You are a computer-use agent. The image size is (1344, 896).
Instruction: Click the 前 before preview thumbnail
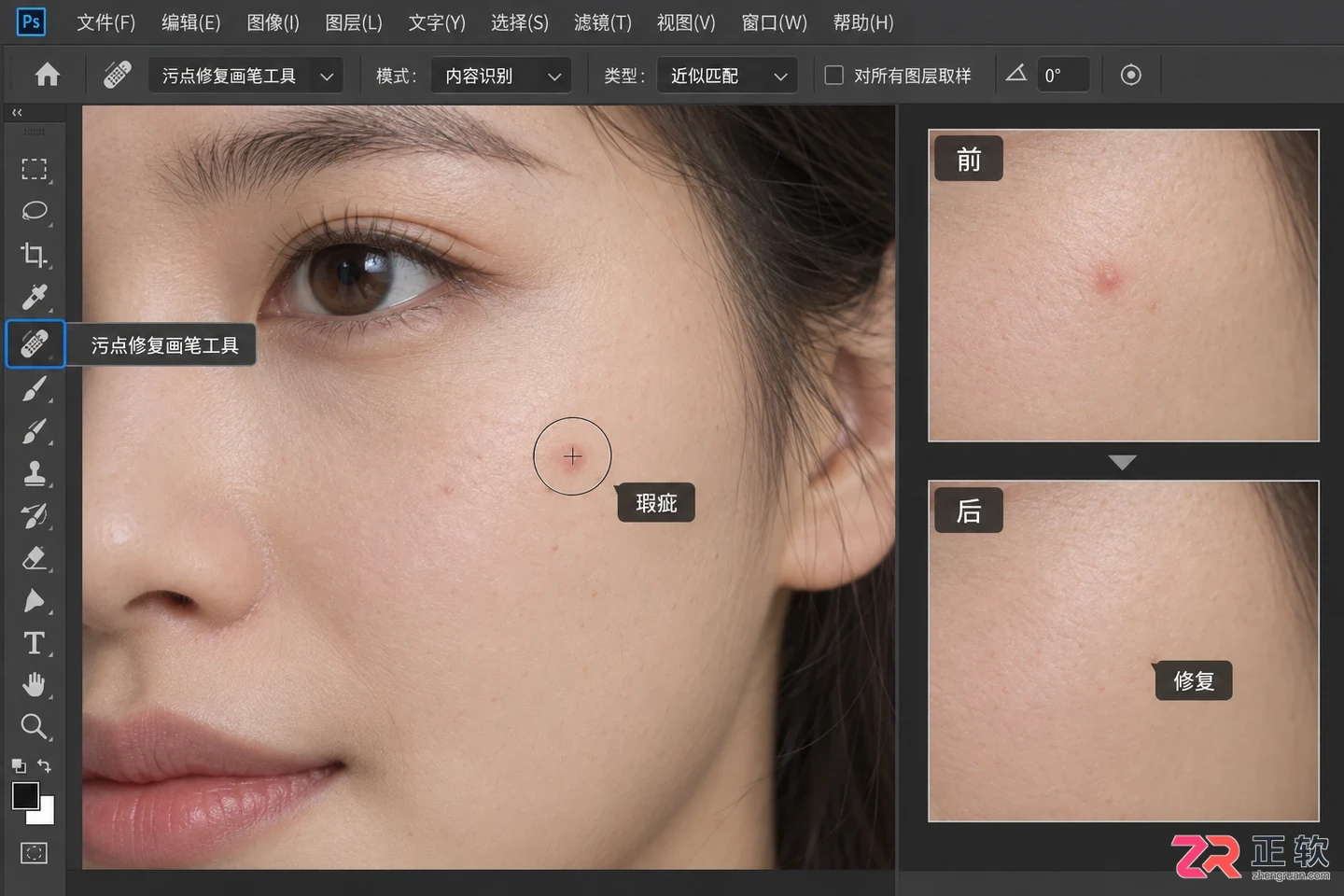pyautogui.click(x=1124, y=286)
